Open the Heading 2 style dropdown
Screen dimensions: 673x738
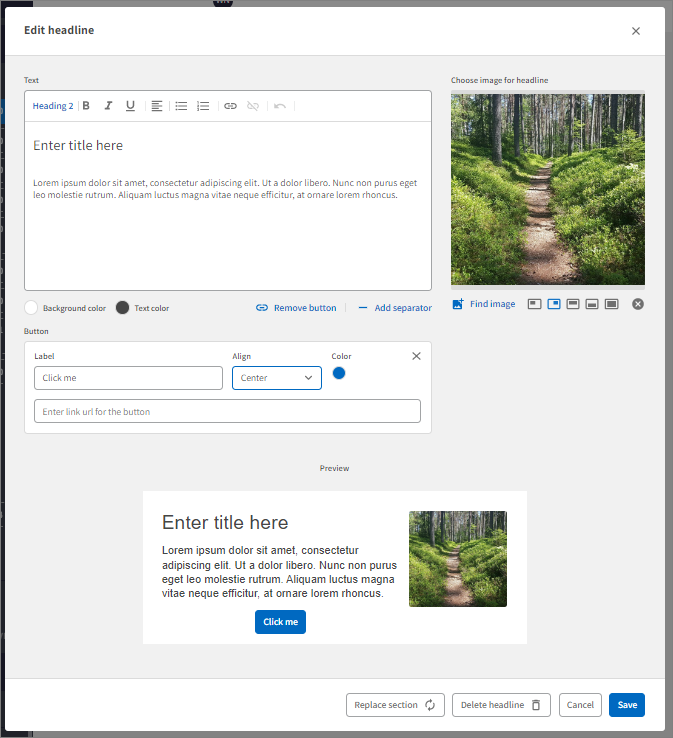(53, 106)
